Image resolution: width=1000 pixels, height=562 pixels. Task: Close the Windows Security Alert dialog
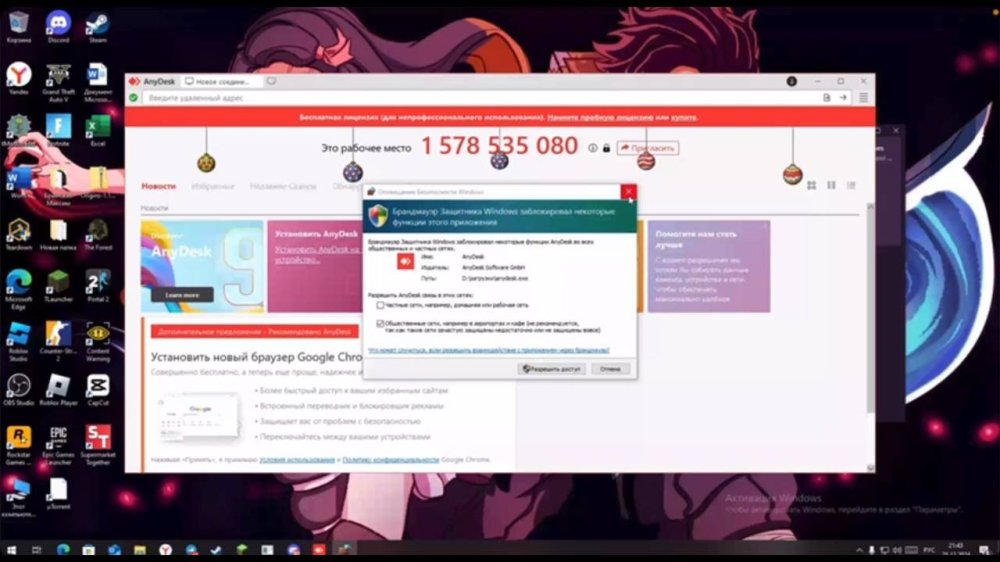tap(628, 191)
